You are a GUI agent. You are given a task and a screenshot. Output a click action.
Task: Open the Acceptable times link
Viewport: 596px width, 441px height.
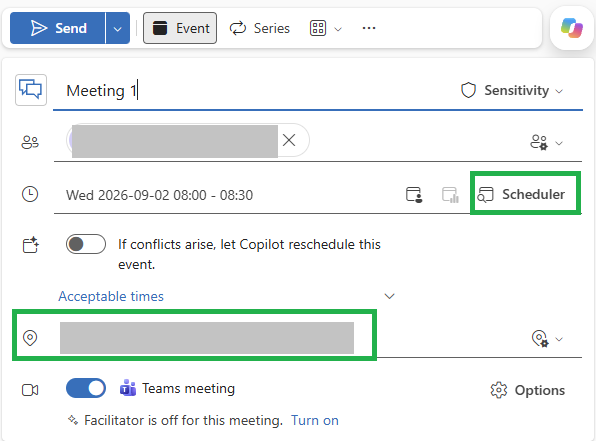[x=111, y=296]
